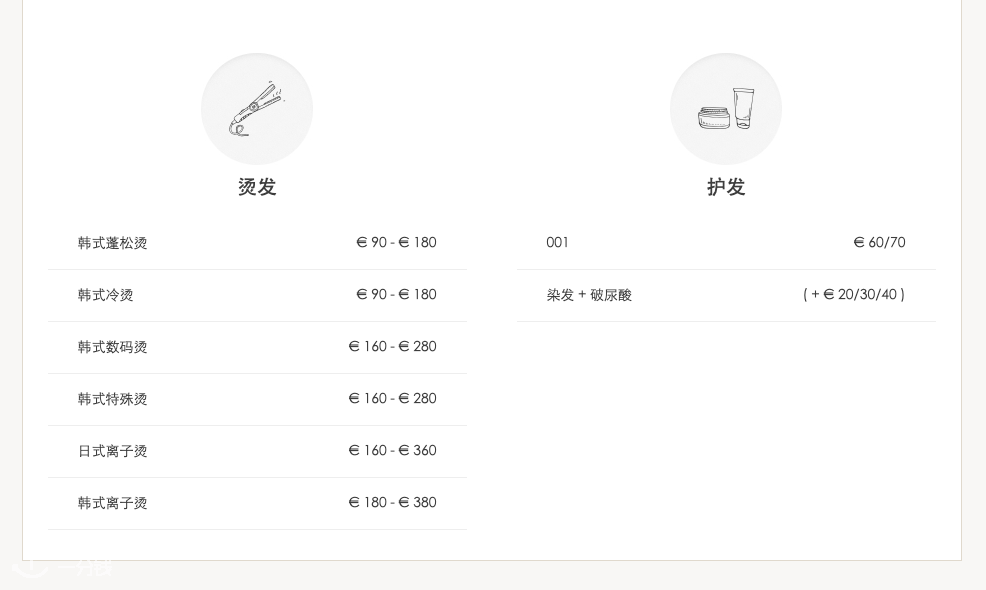Viewport: 986px width, 590px height.
Task: Click the ( + € 20/30/40 ) price
Action: [854, 294]
